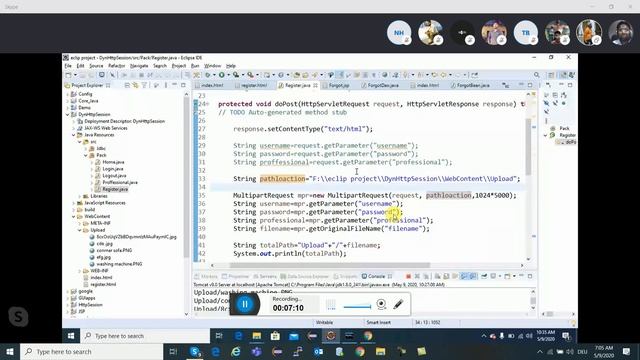This screenshot has height=360, width=640.
Task: Pause the screen recording
Action: click(x=245, y=304)
